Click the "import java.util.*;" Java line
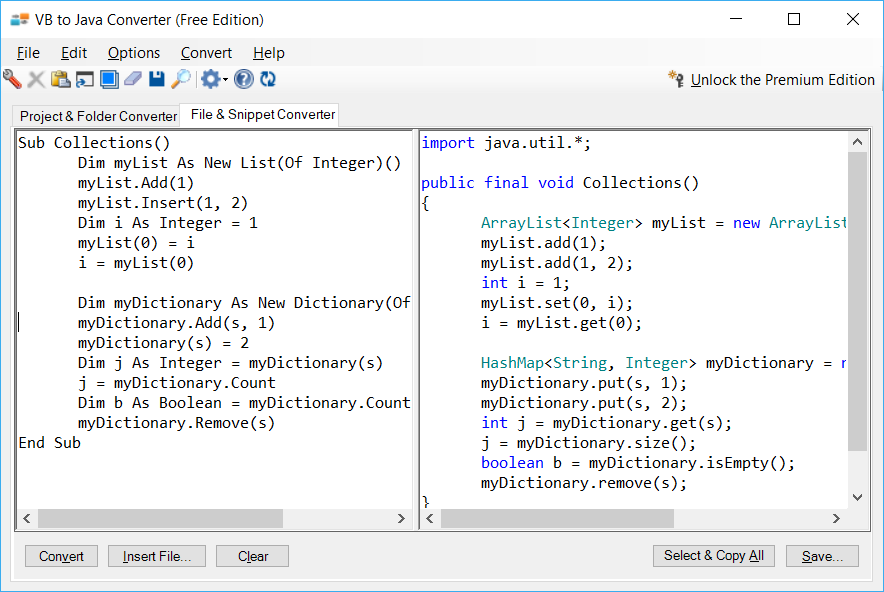884x592 pixels. click(x=506, y=143)
